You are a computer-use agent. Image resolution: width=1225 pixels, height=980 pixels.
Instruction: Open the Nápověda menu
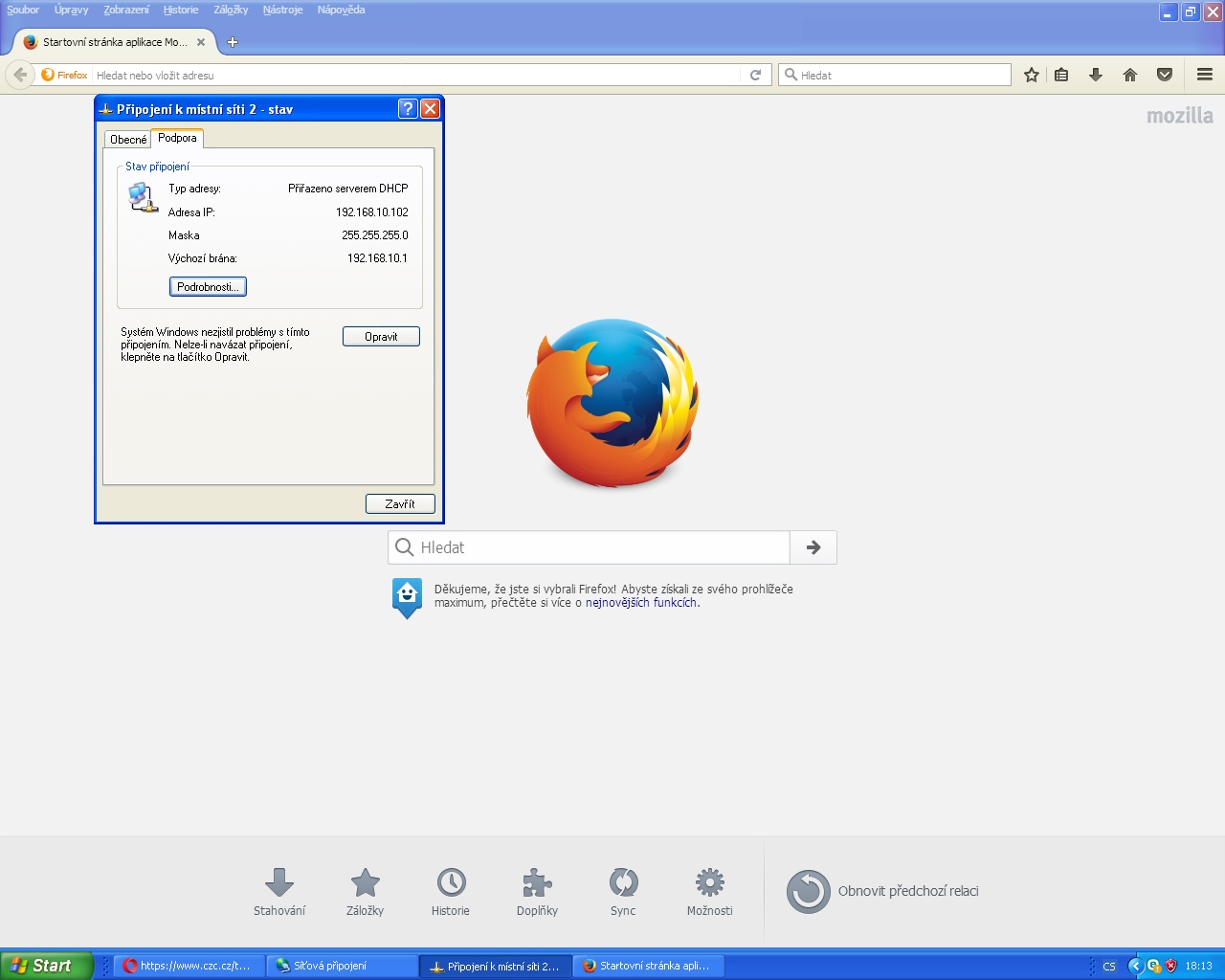(341, 10)
